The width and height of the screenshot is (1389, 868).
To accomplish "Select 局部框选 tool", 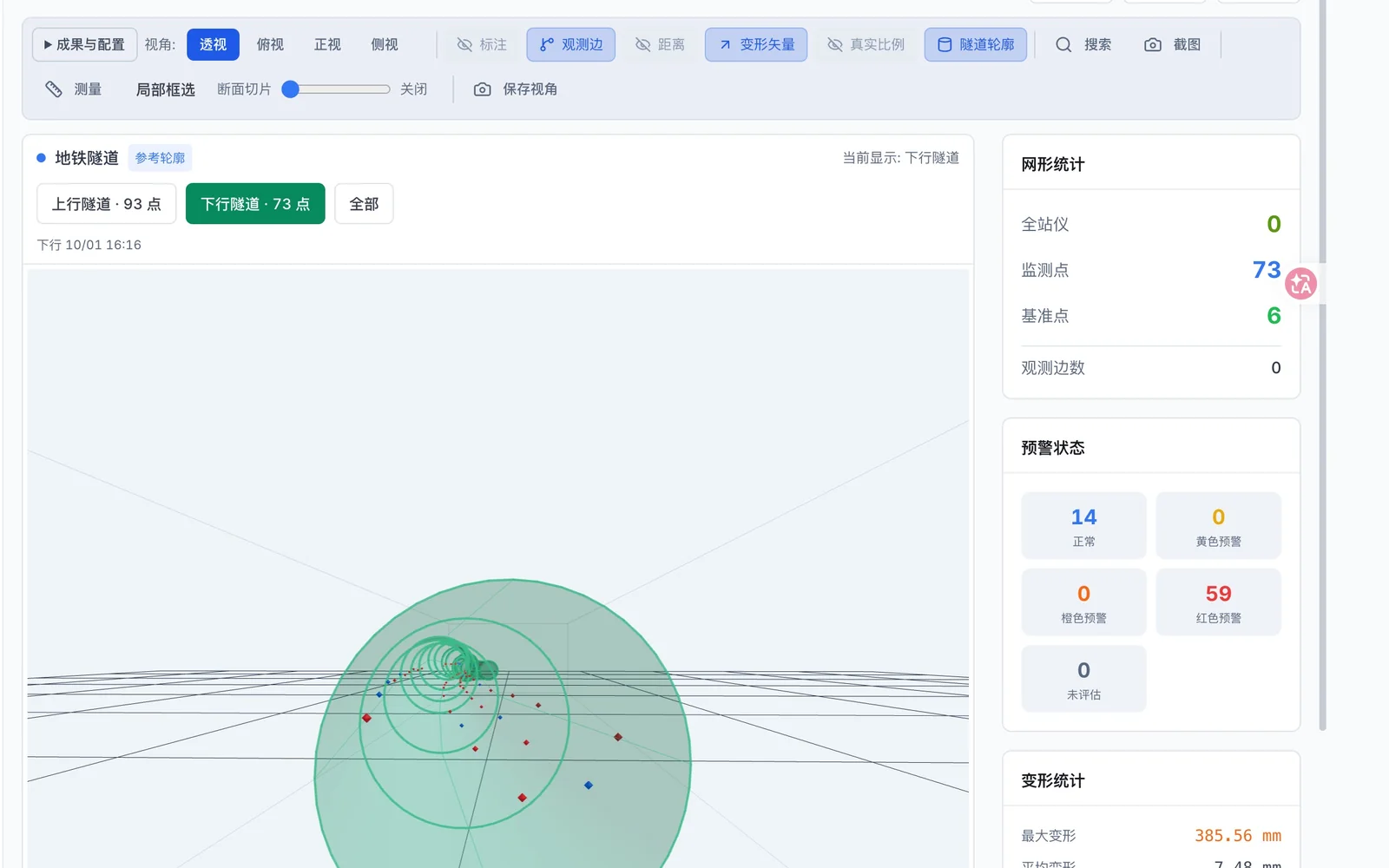I will pos(165,89).
